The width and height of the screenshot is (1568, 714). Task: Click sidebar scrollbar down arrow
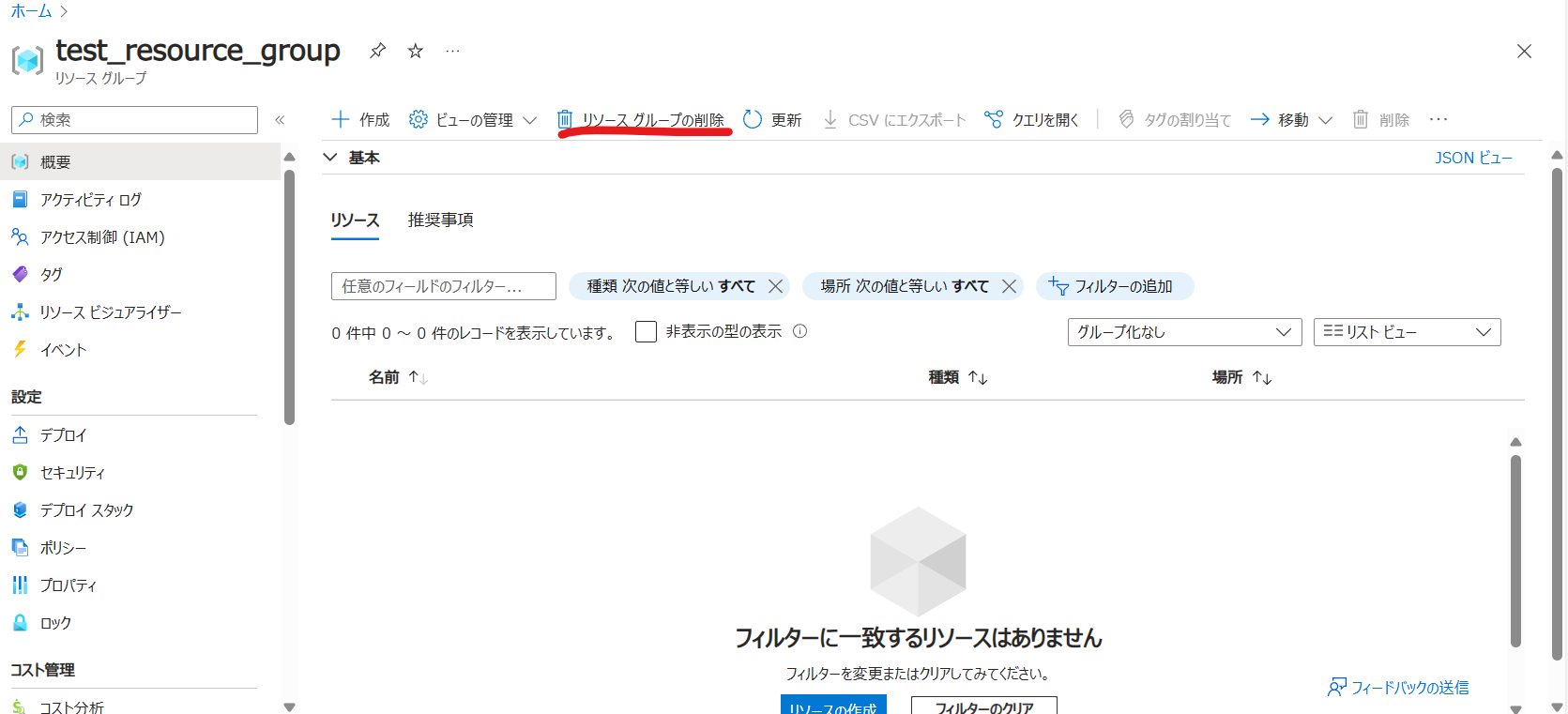pyautogui.click(x=289, y=707)
